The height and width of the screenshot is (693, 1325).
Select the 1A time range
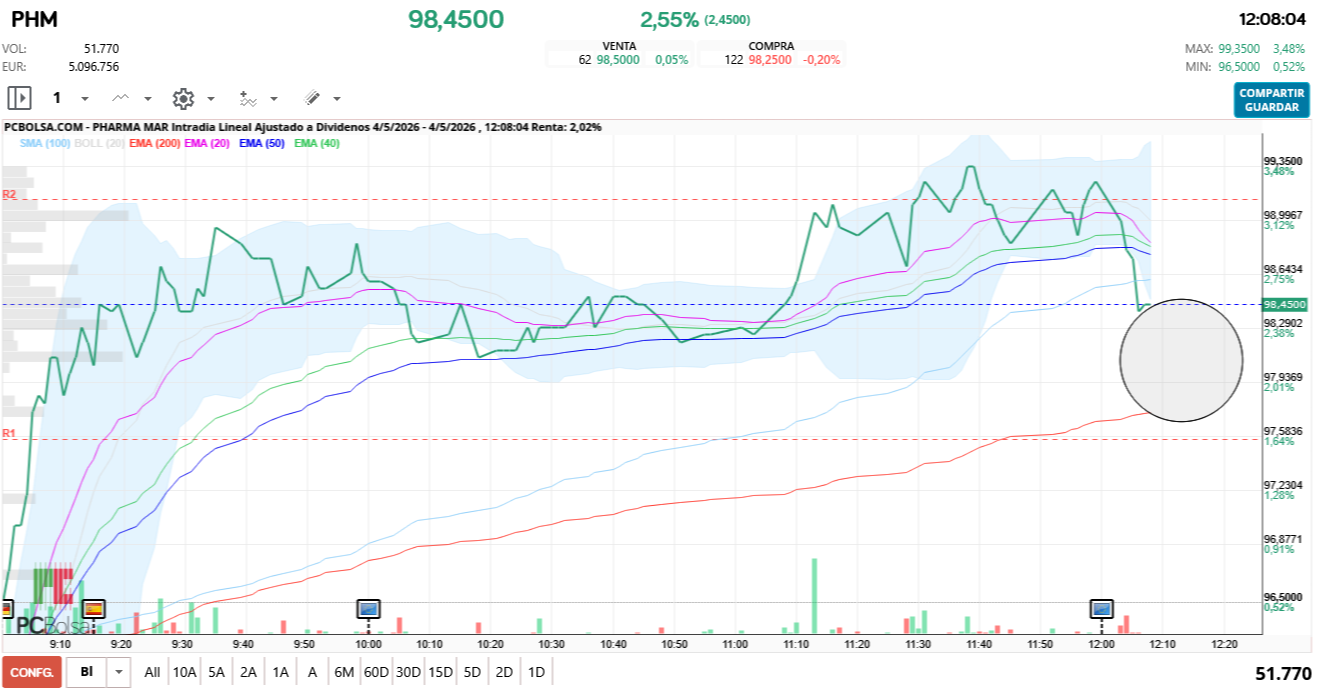(280, 673)
